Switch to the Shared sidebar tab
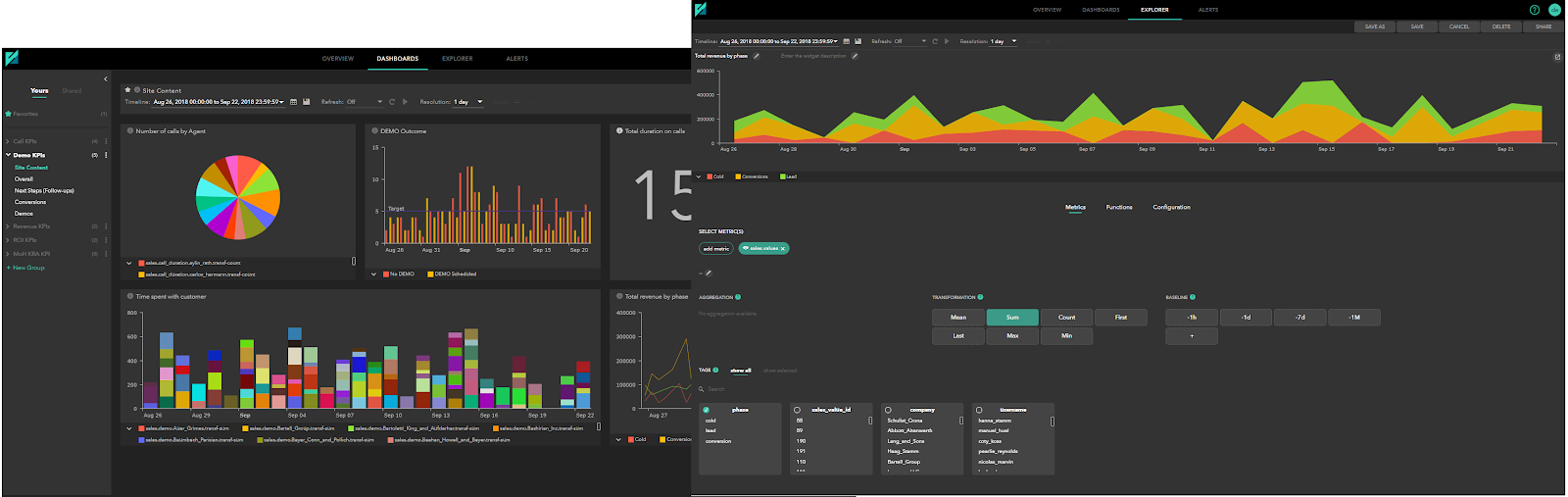Viewport: 1568px width, 497px height. 72,91
